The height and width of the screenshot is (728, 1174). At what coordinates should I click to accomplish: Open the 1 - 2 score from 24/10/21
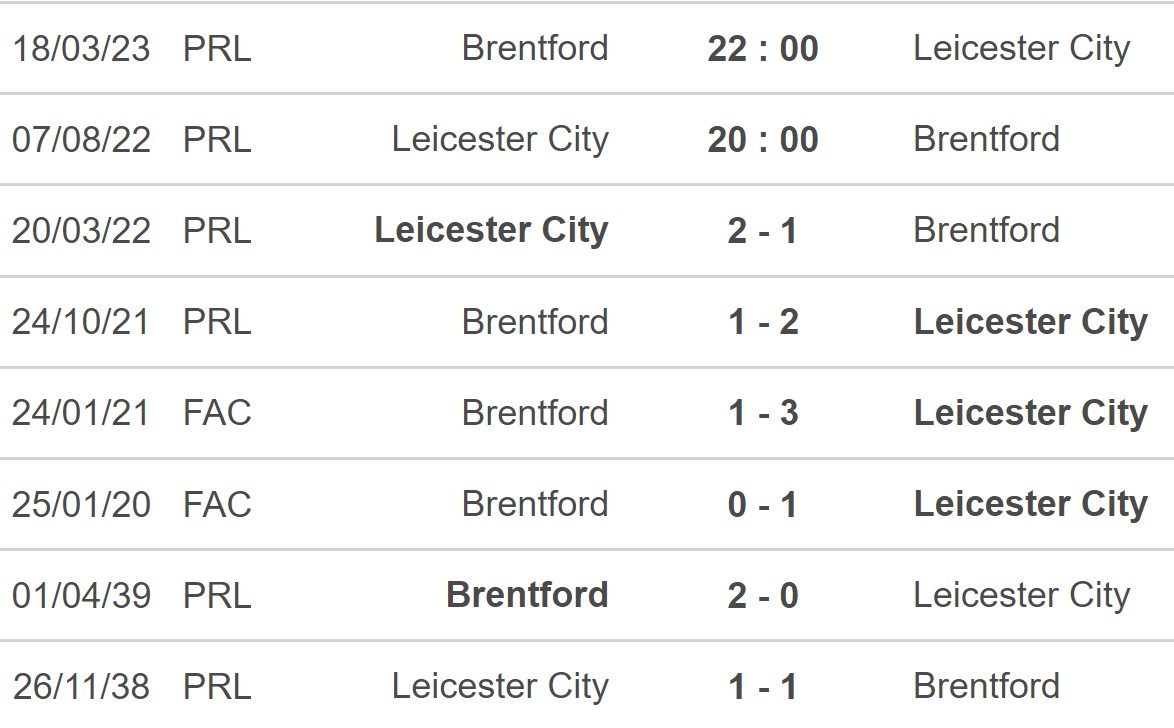pyautogui.click(x=763, y=322)
